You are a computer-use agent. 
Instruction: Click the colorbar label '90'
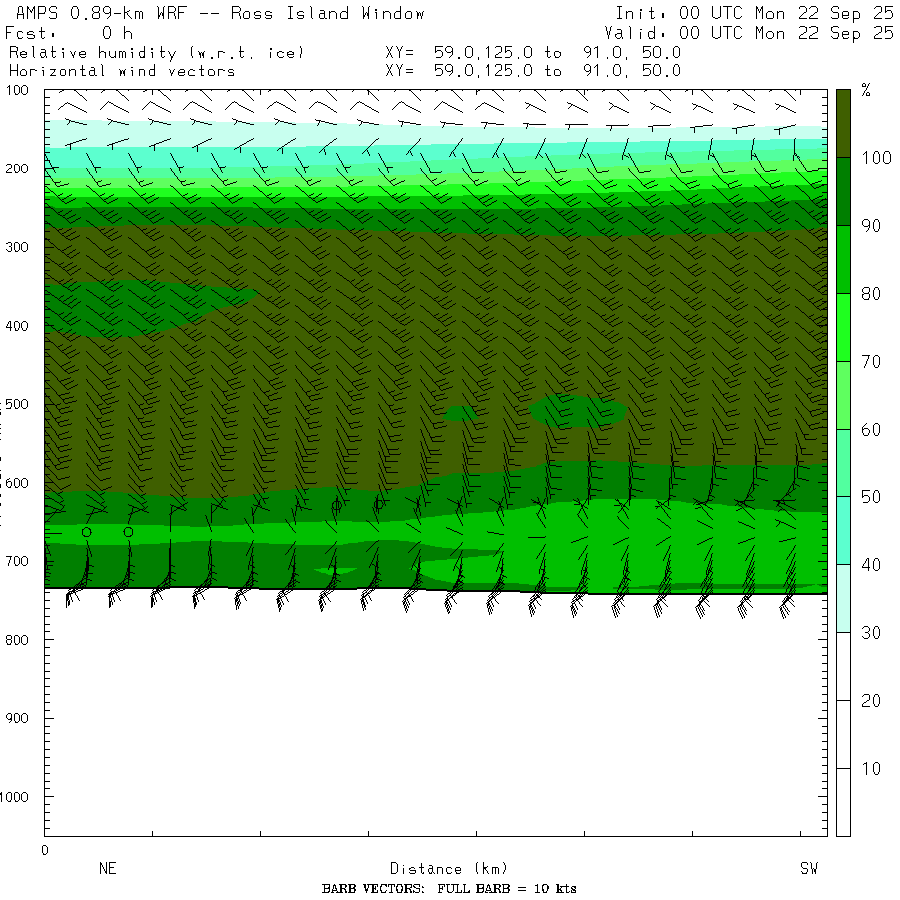(x=871, y=226)
